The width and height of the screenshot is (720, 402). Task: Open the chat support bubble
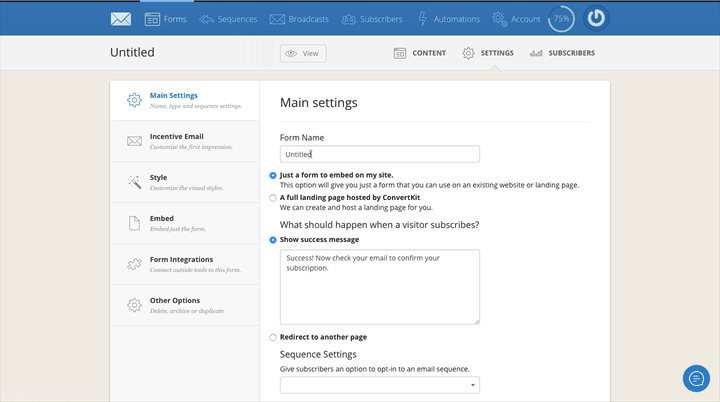coord(696,379)
